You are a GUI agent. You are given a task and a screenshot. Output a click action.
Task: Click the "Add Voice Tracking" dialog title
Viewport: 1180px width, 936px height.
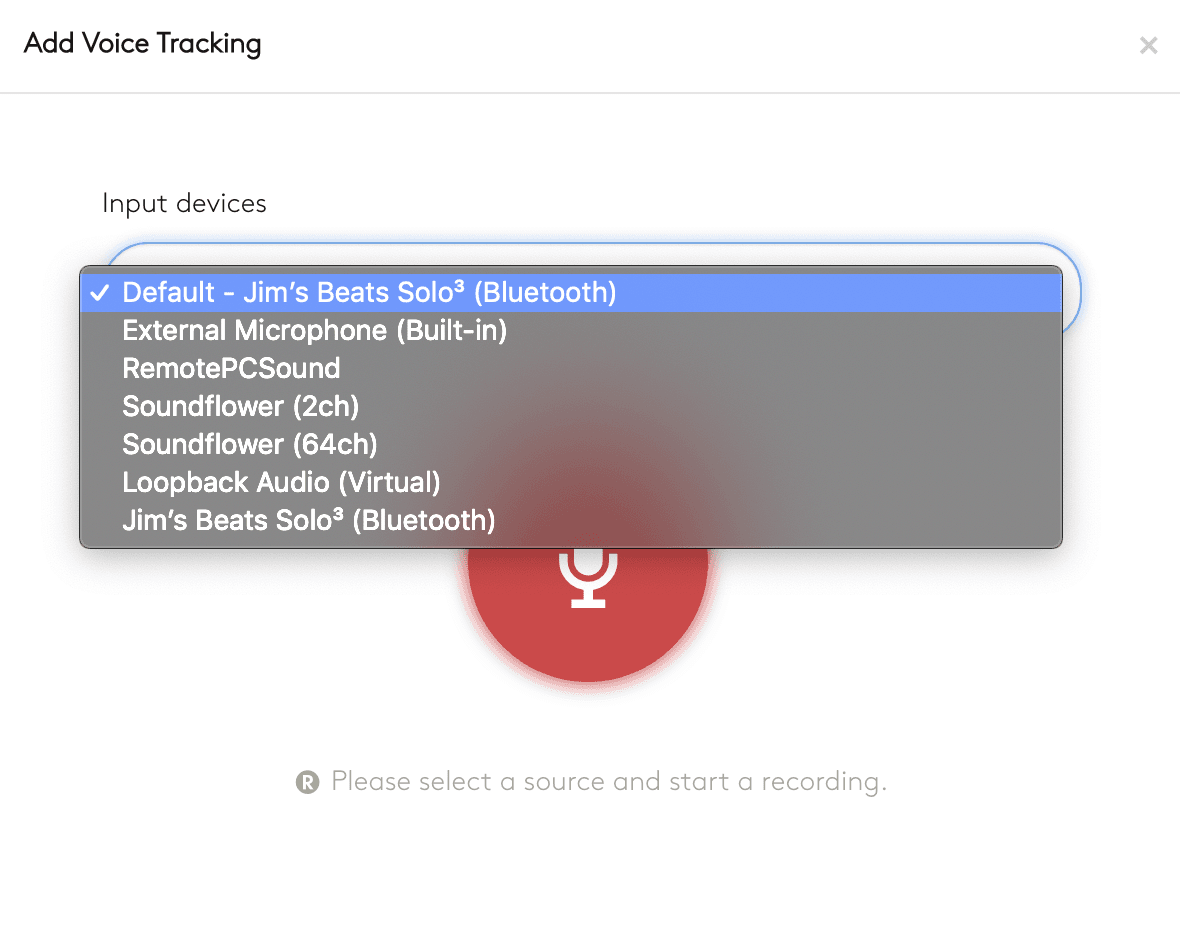tap(142, 44)
